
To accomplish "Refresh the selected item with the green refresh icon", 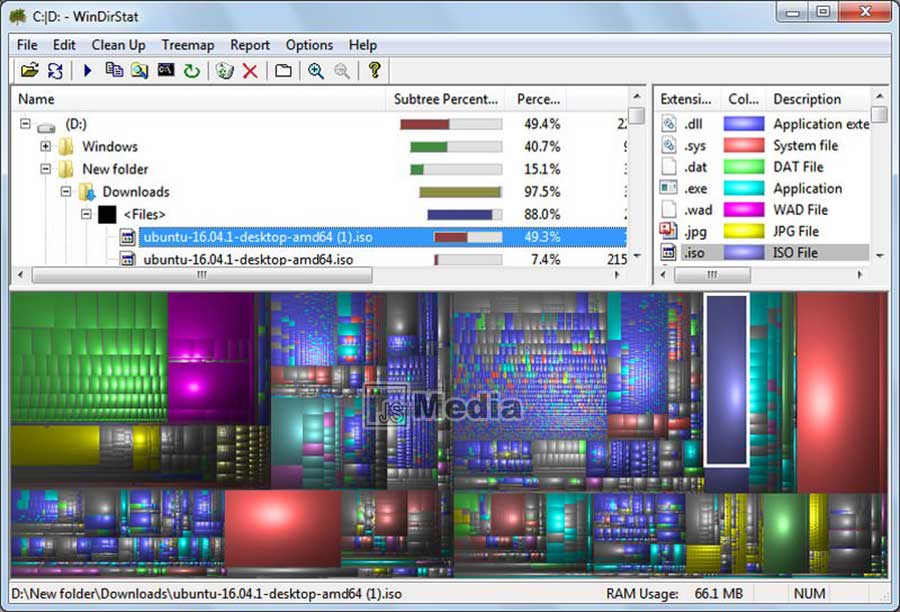I will [194, 71].
